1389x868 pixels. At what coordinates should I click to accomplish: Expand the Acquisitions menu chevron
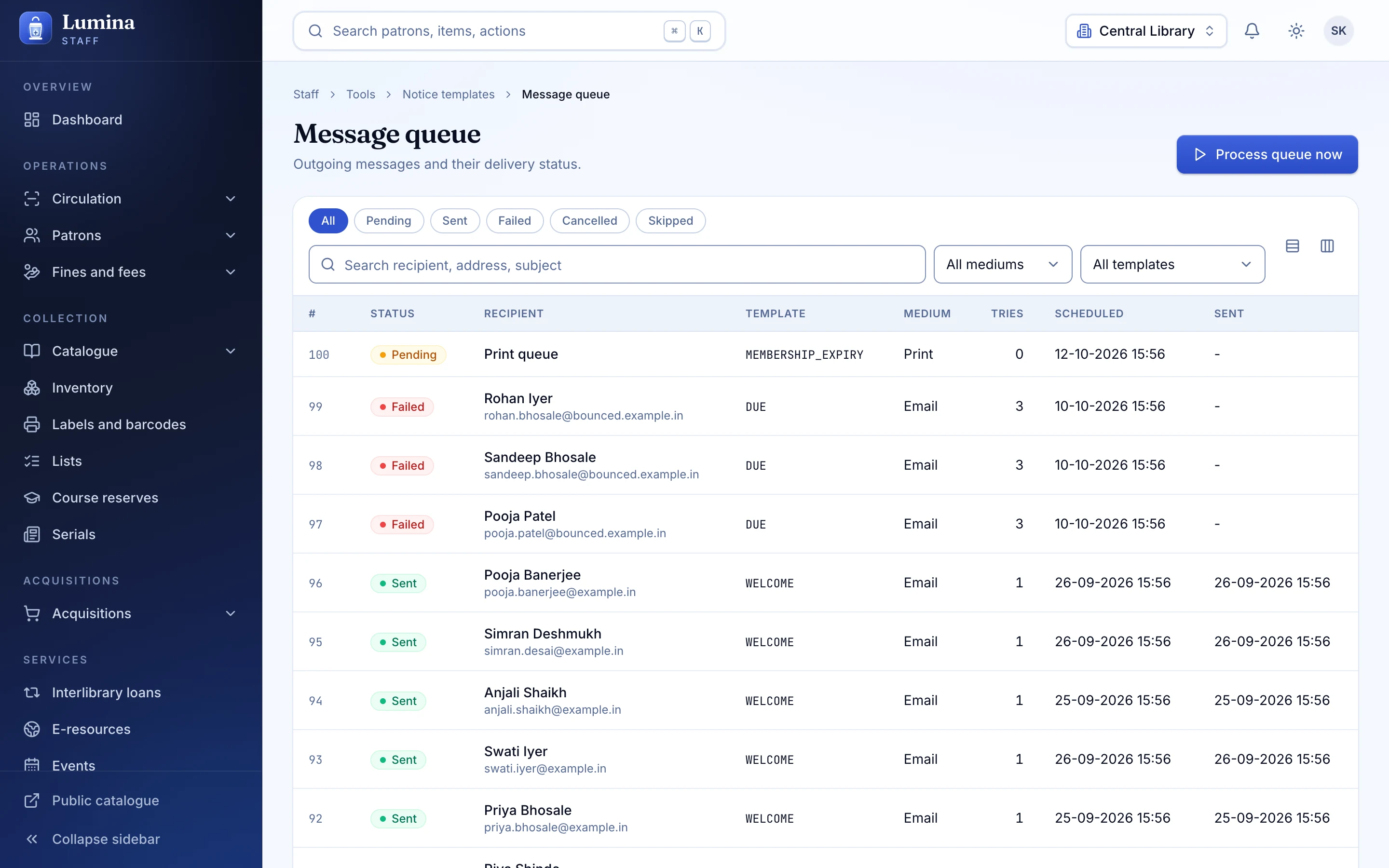231,613
